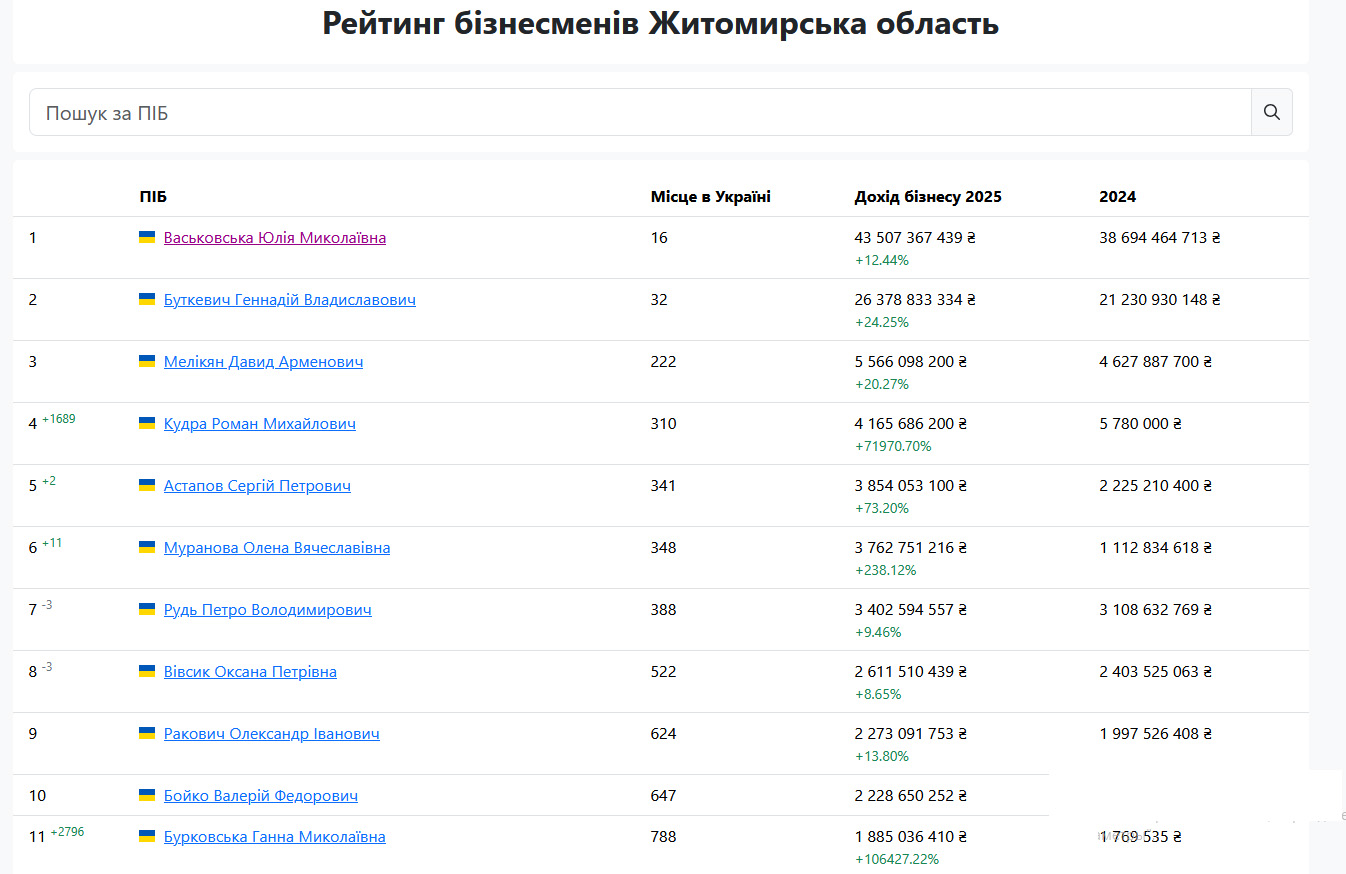
Task: Click Ukraine flag beside Астапов Сергій
Action: pos(147,485)
